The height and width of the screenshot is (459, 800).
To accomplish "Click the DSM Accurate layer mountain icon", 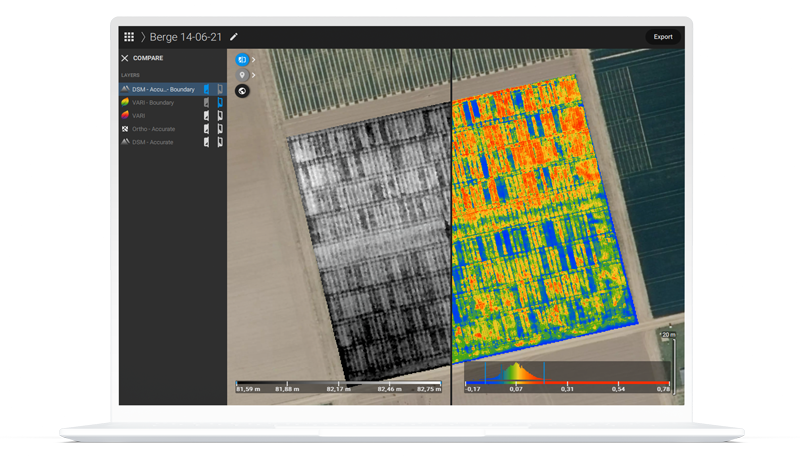I will (x=125, y=142).
